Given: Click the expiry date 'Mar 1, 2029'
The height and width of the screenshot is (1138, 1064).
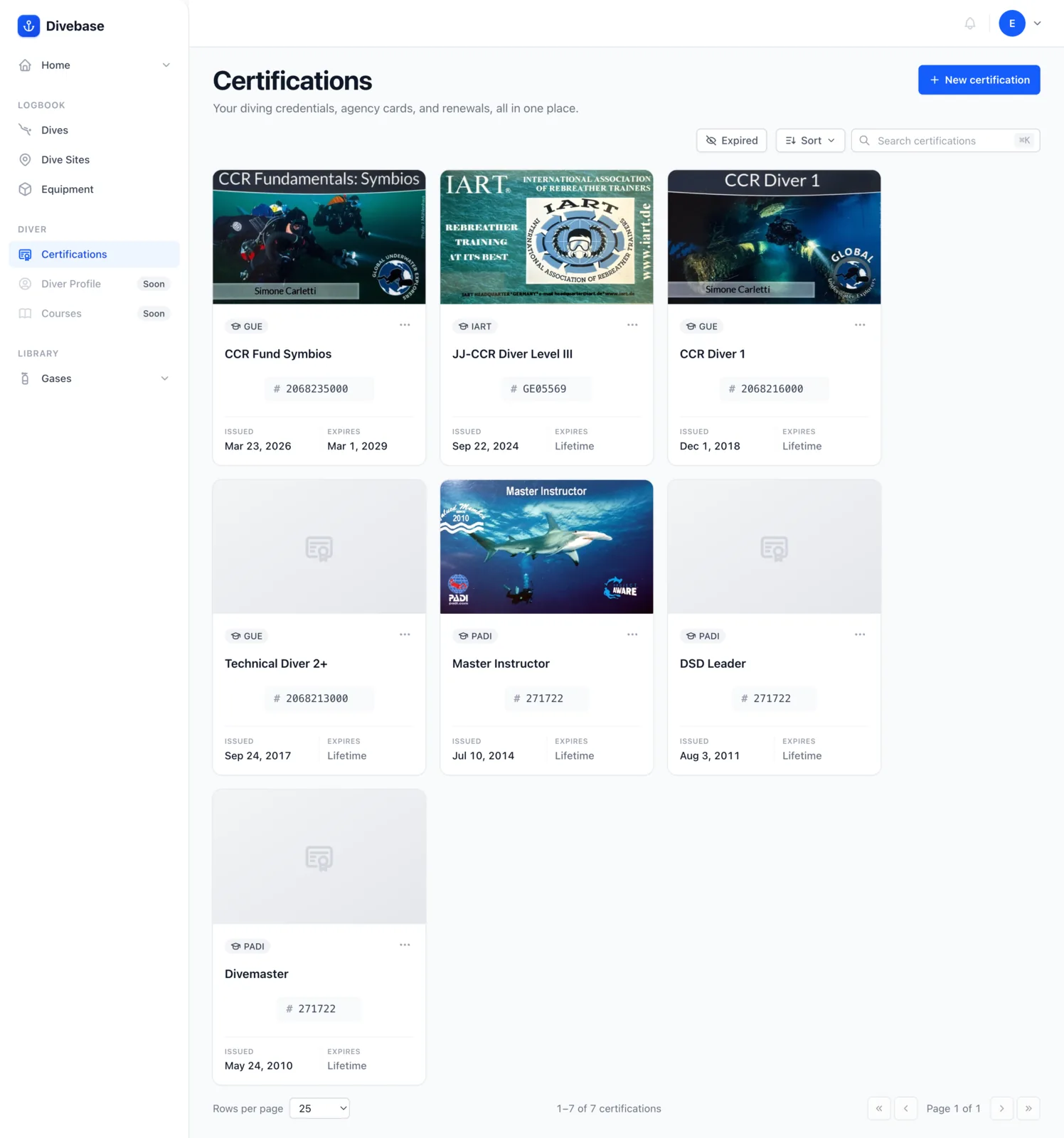Looking at the screenshot, I should click(358, 446).
